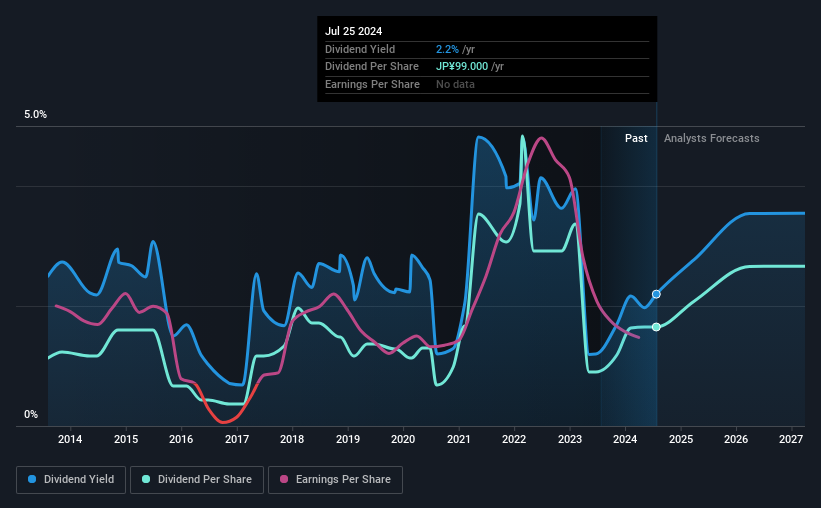Click the 2020 x-axis year label
The width and height of the screenshot is (821, 508).
[x=403, y=439]
